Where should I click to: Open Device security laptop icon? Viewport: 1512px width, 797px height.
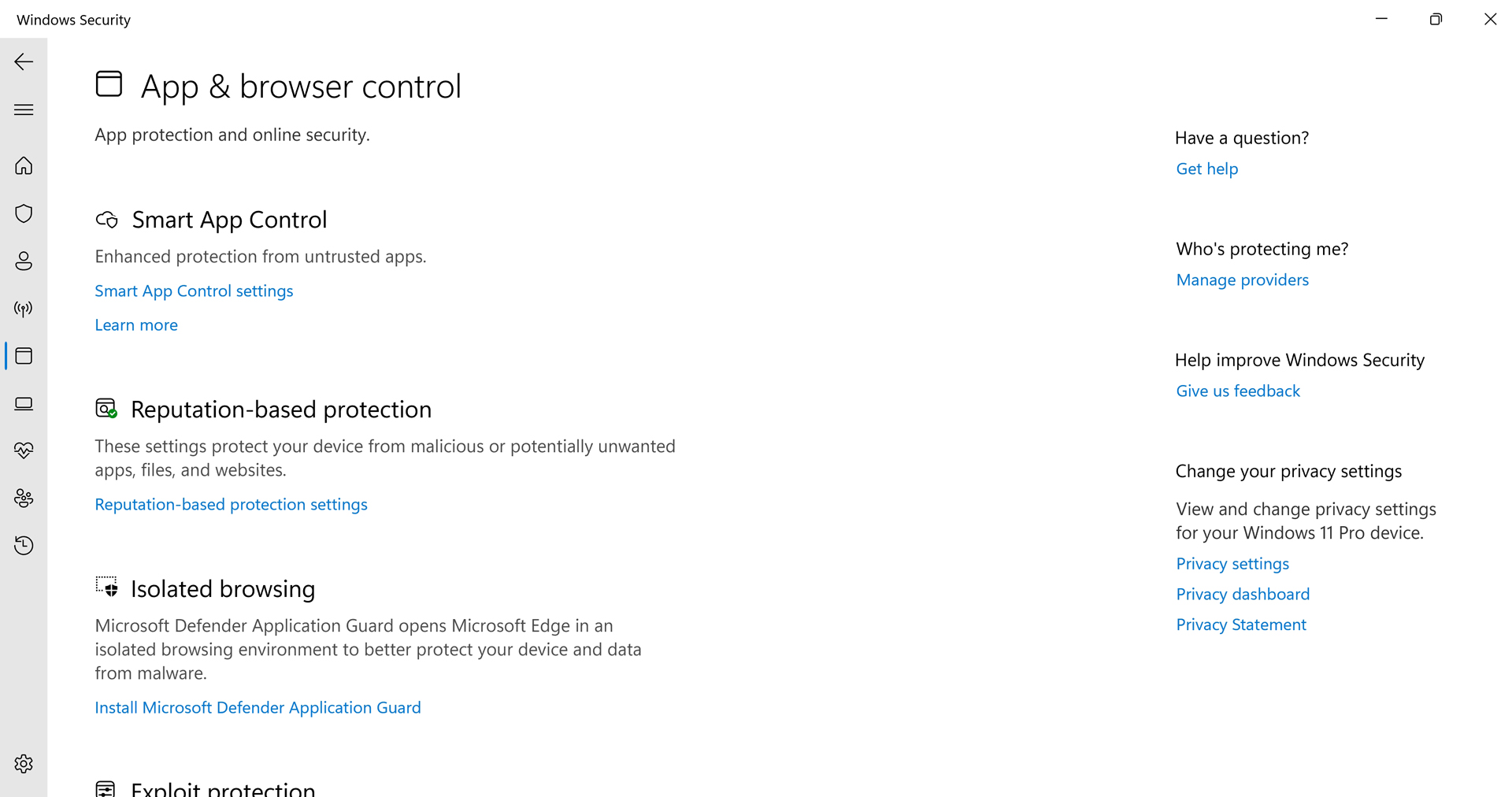pos(24,404)
